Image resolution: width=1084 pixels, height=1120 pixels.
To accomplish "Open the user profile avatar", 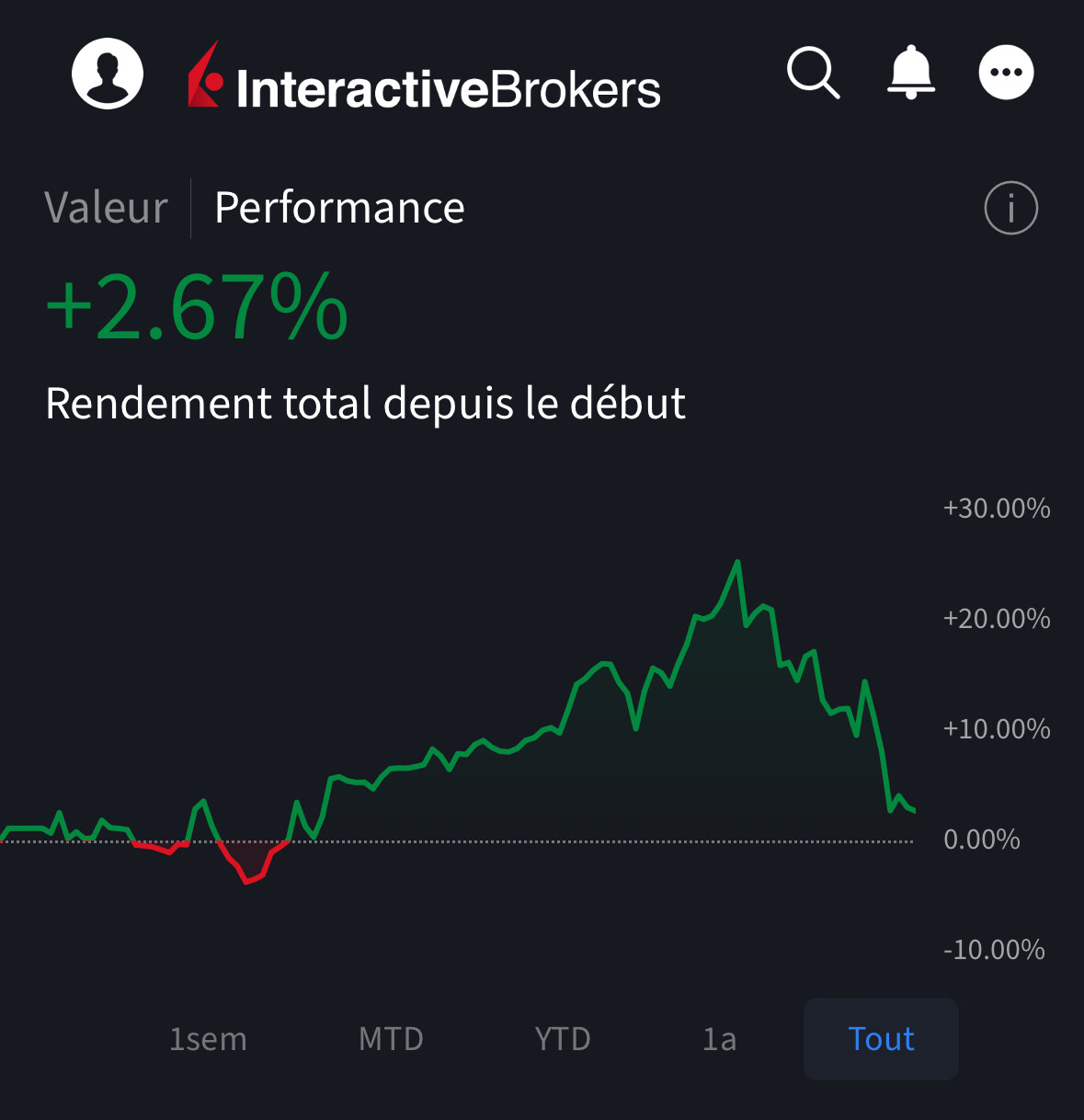I will point(108,74).
